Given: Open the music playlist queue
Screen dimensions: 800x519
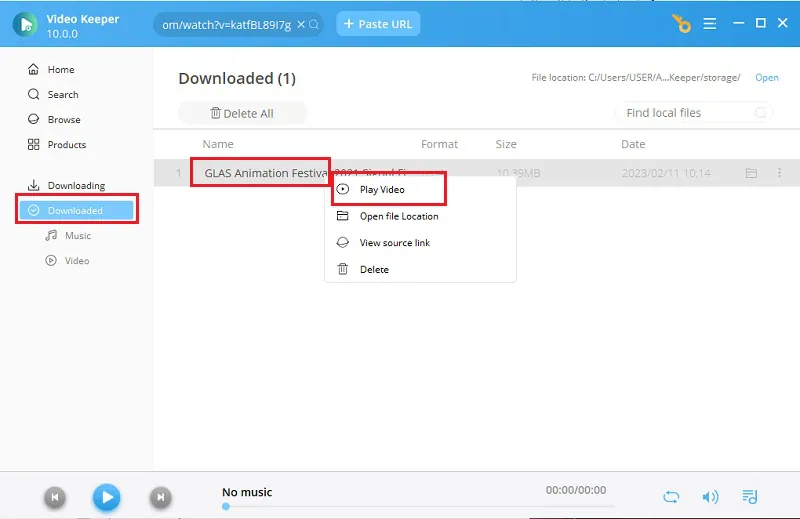Looking at the screenshot, I should point(750,497).
